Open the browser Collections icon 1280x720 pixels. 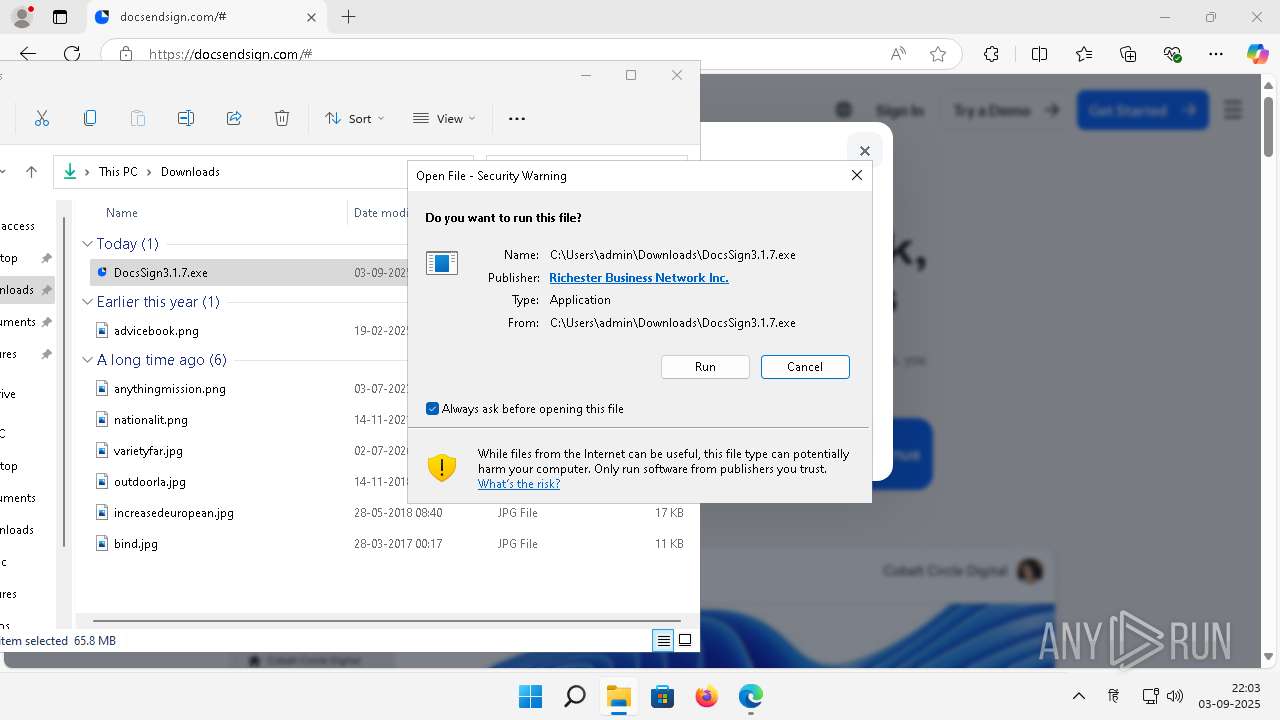pos(1128,54)
